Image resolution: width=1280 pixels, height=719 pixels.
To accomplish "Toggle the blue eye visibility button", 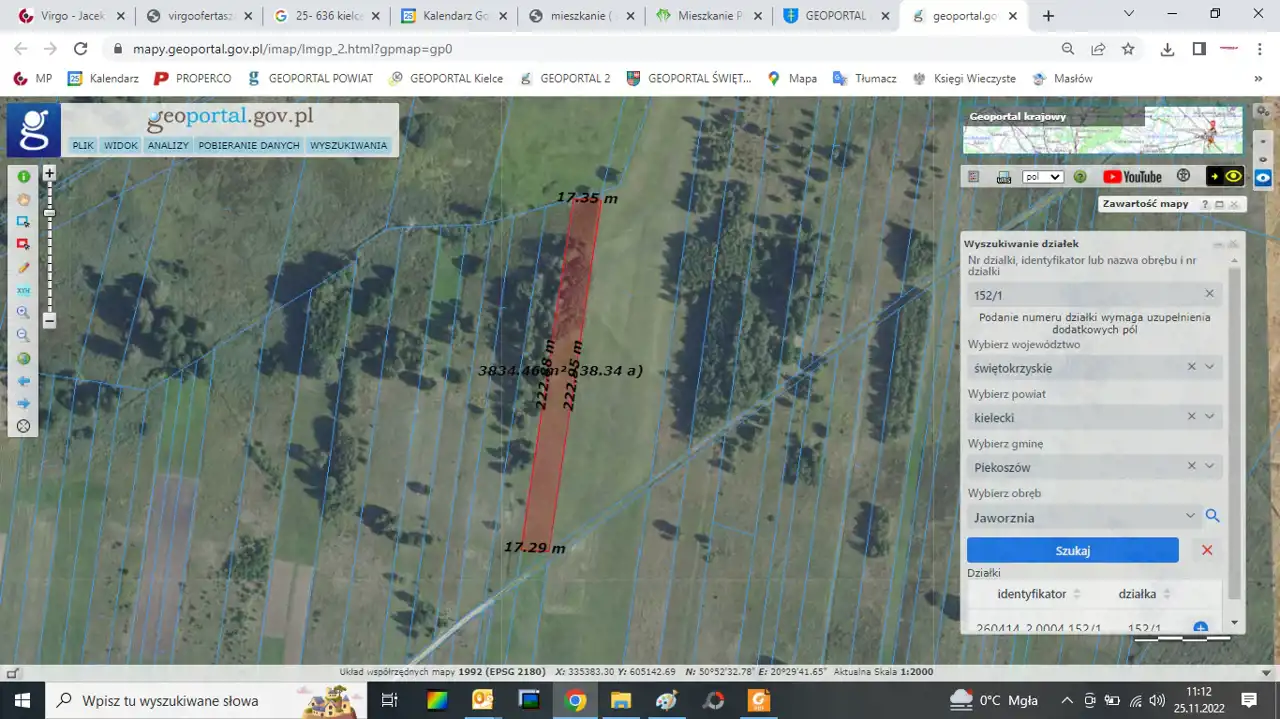I will pyautogui.click(x=1263, y=177).
